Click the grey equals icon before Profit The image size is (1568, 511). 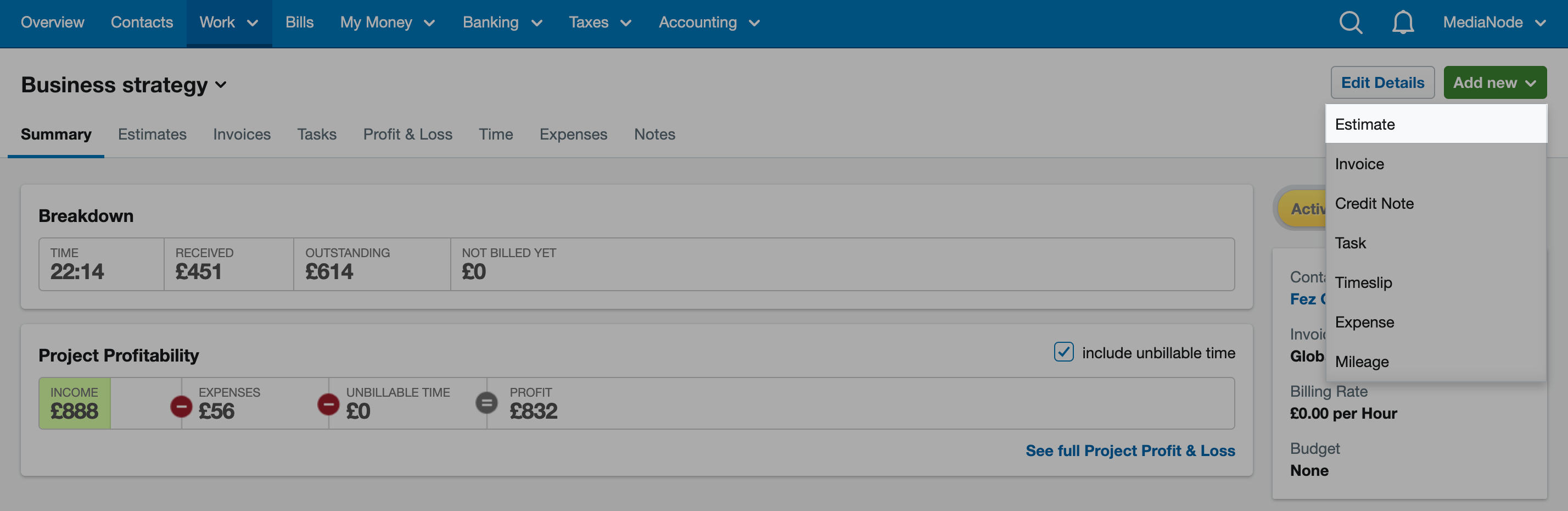[486, 403]
